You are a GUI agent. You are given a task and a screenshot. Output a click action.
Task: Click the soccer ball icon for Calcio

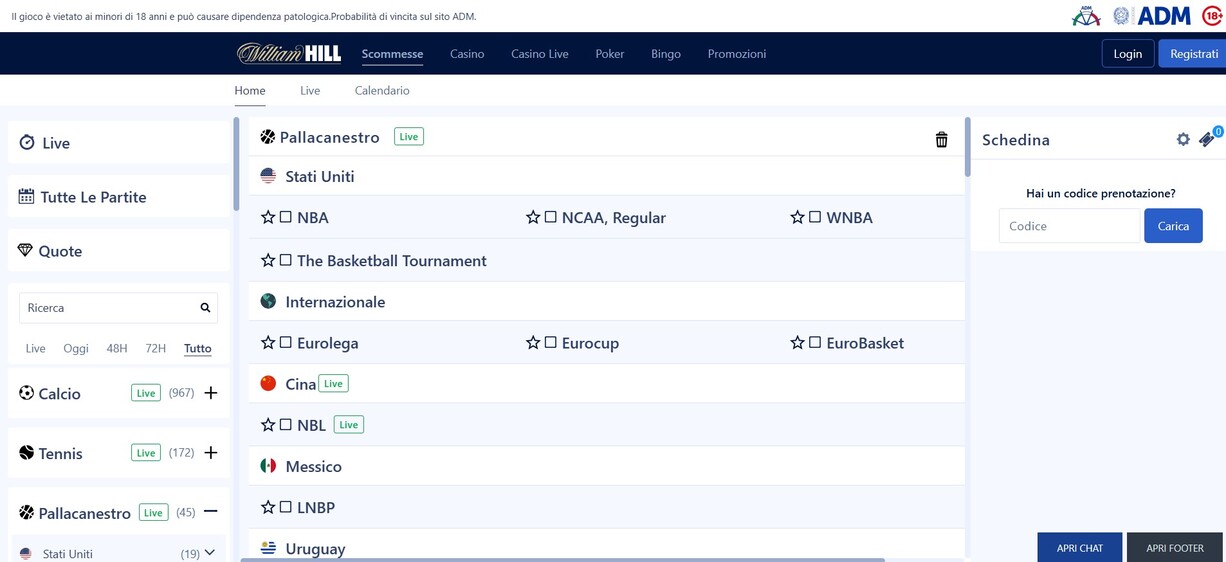(26, 393)
